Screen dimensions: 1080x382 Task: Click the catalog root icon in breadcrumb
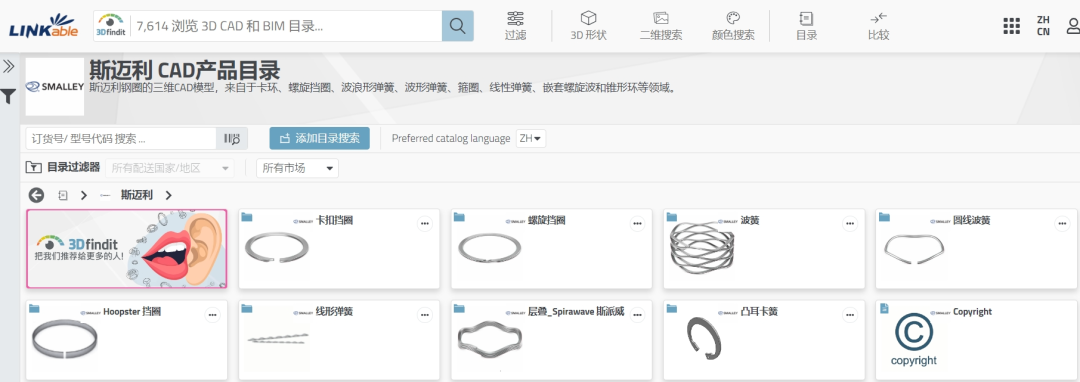click(x=63, y=195)
